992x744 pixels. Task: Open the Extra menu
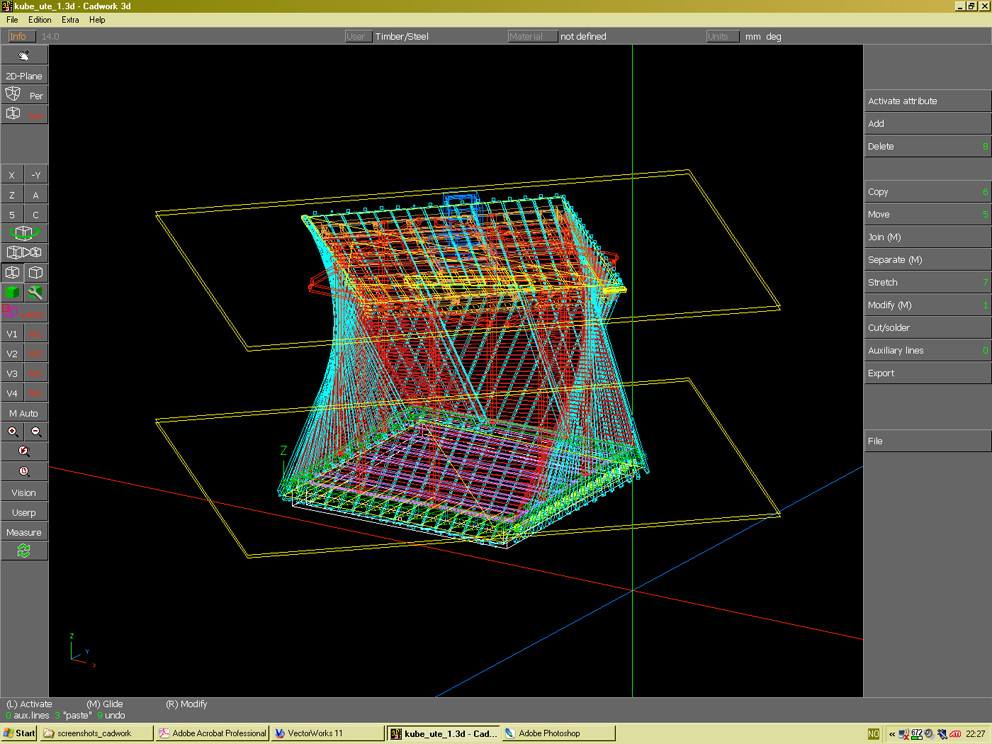point(70,19)
